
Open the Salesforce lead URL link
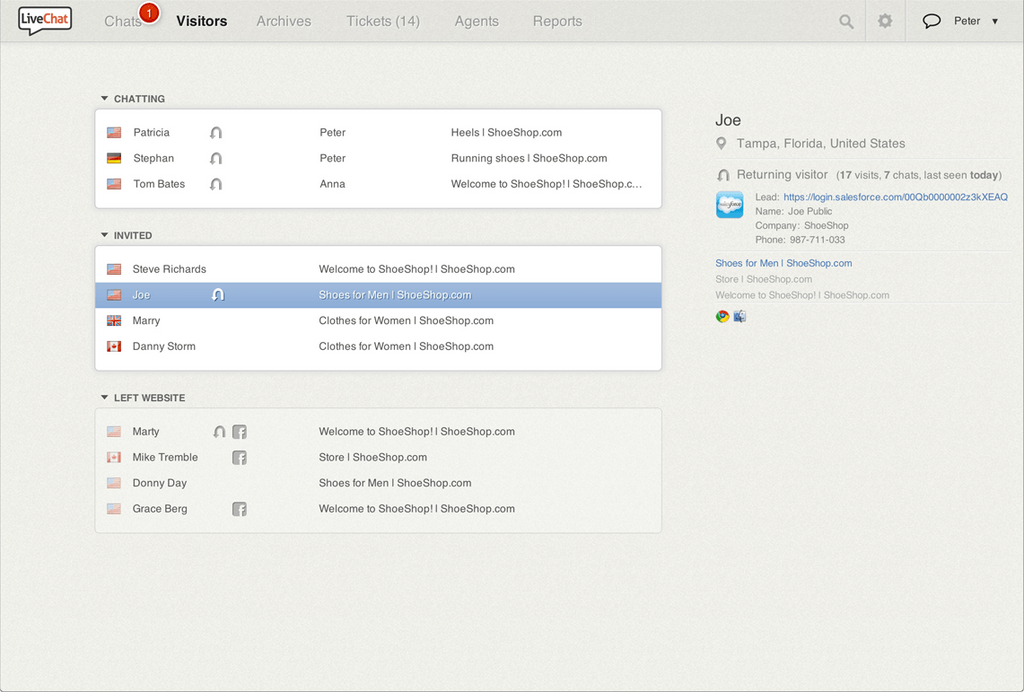(895, 198)
